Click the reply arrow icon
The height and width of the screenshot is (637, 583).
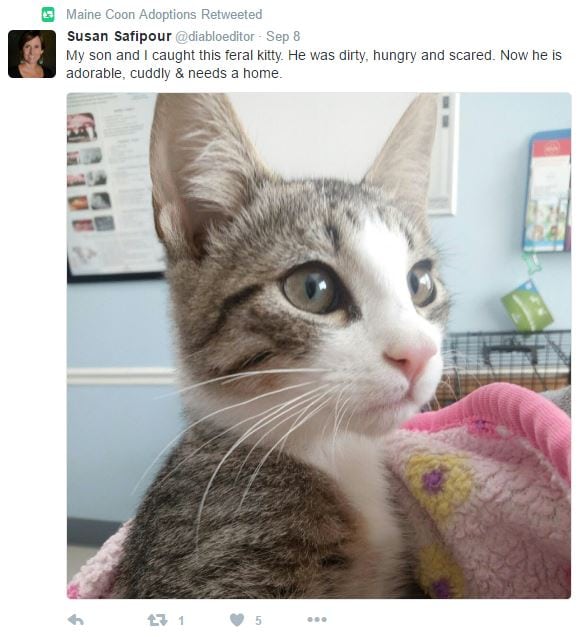pos(76,620)
